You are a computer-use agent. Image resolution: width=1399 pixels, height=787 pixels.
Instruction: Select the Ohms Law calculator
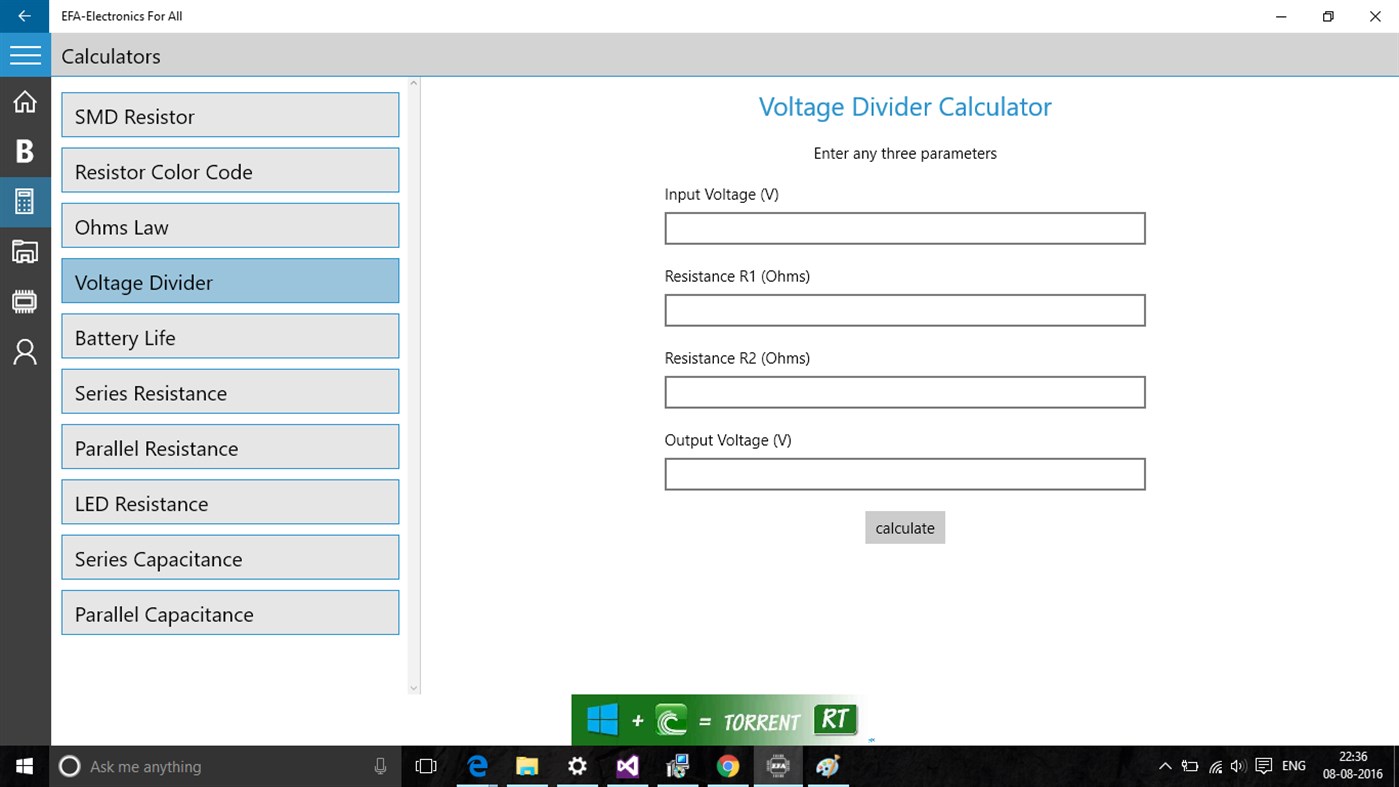(230, 226)
